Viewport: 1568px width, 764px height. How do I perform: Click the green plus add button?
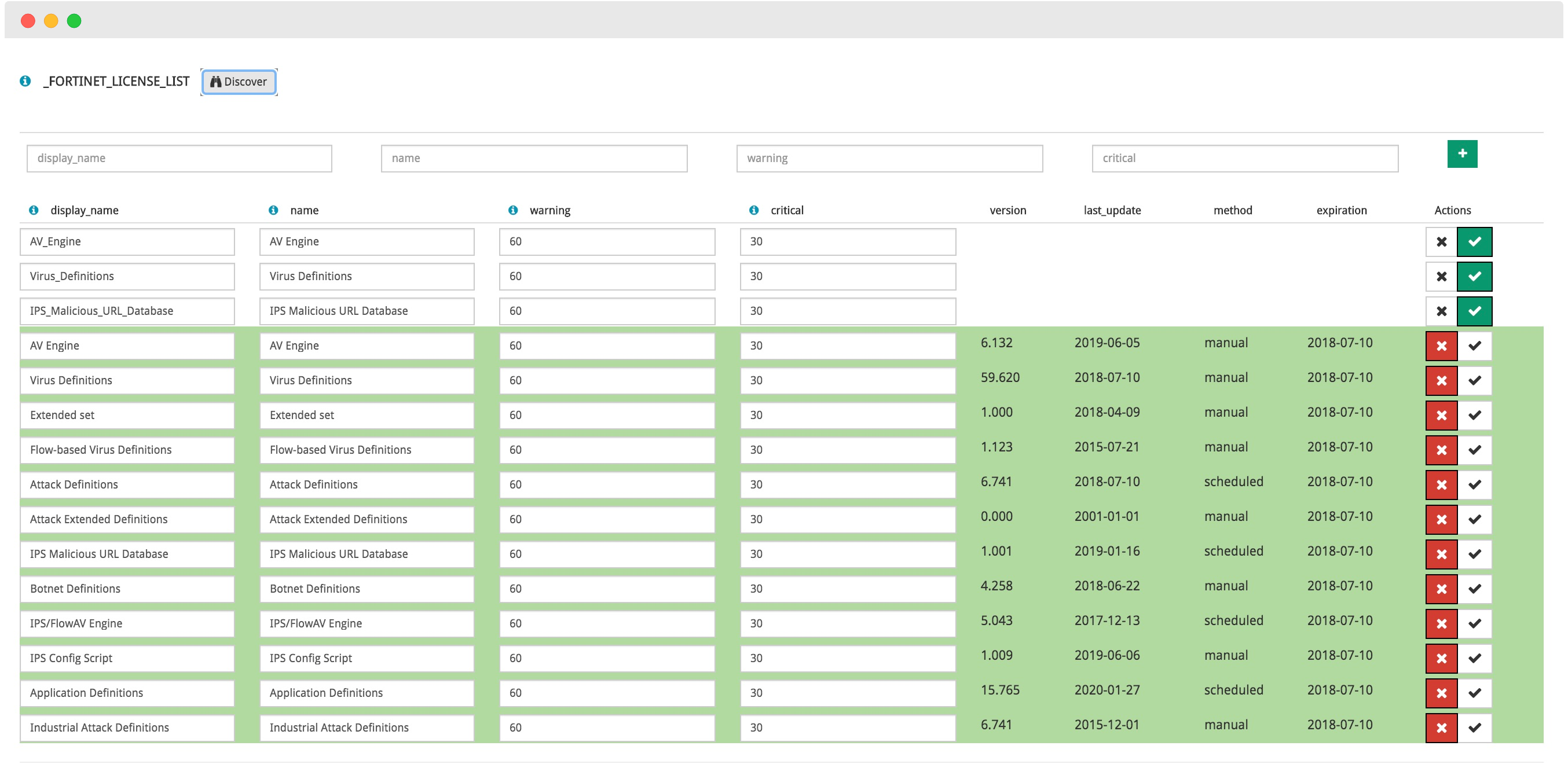pos(1462,153)
